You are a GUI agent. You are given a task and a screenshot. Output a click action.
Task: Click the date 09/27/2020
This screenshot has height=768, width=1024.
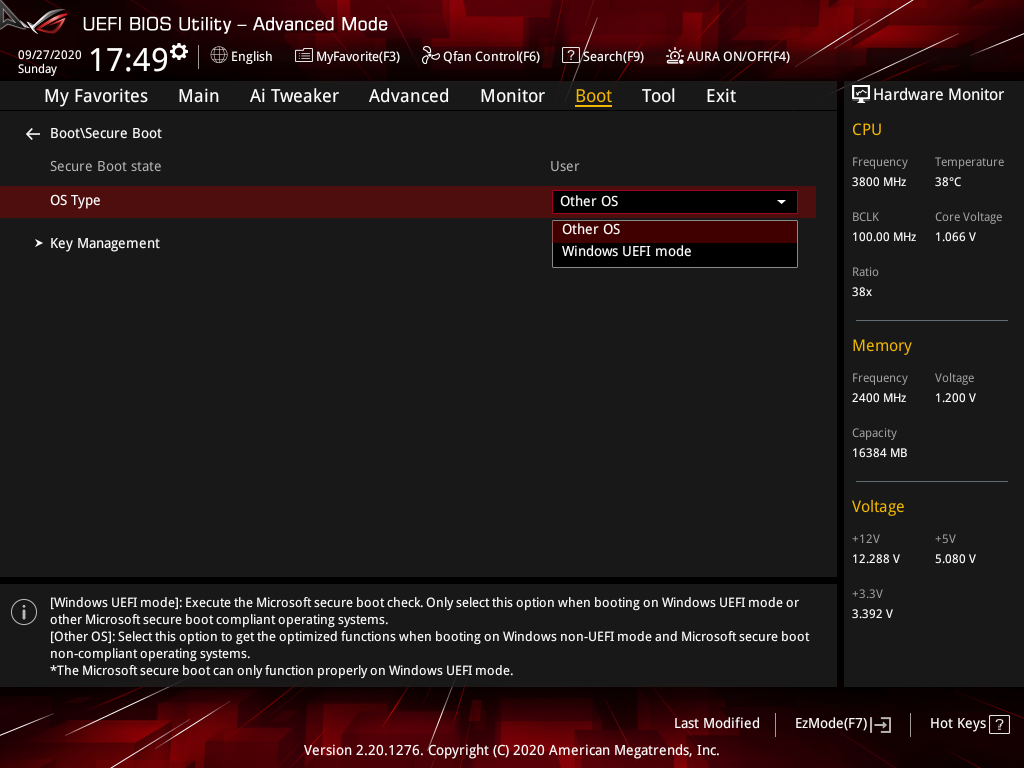click(50, 55)
